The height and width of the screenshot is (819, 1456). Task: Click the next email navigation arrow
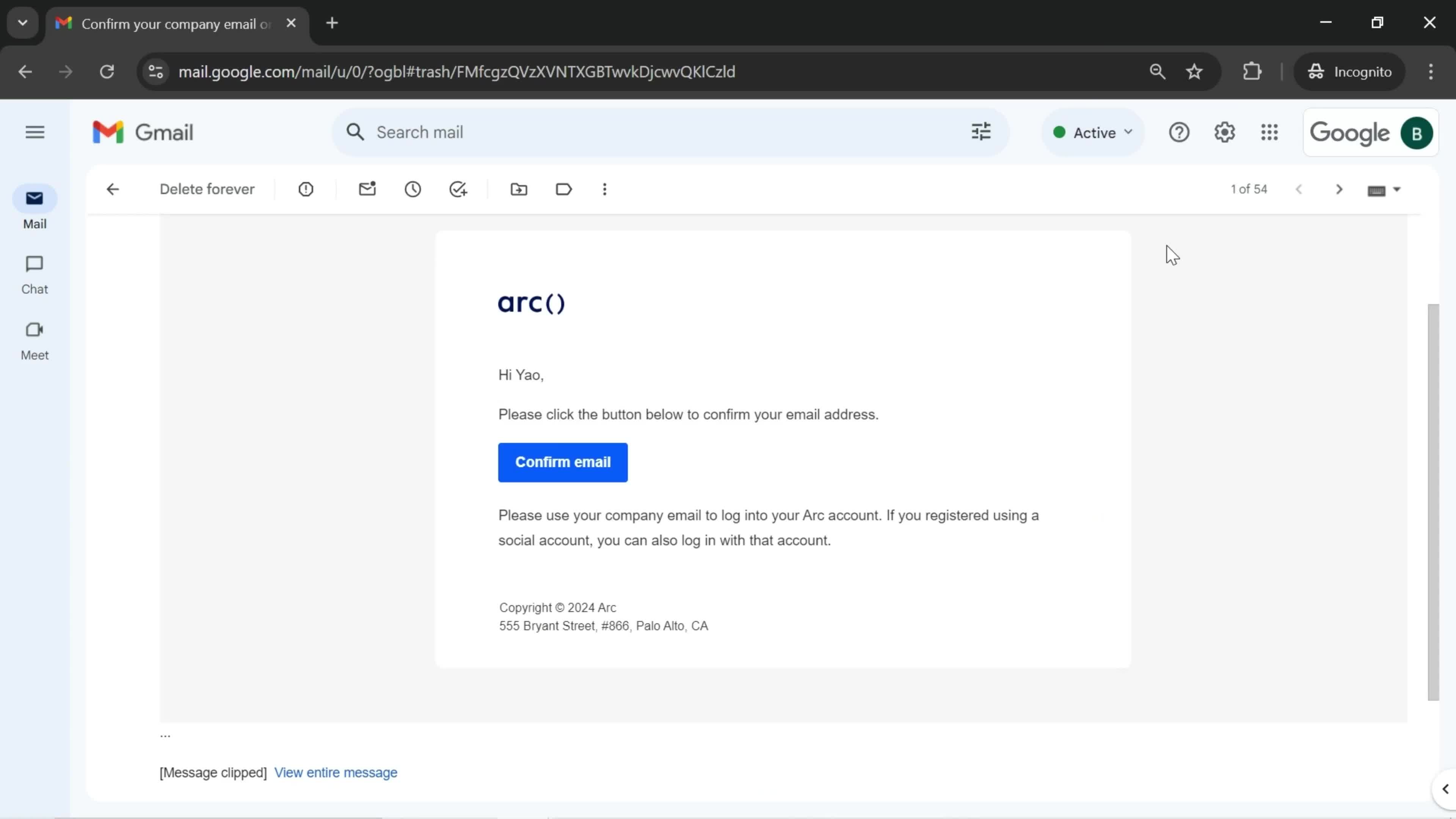[x=1339, y=189]
